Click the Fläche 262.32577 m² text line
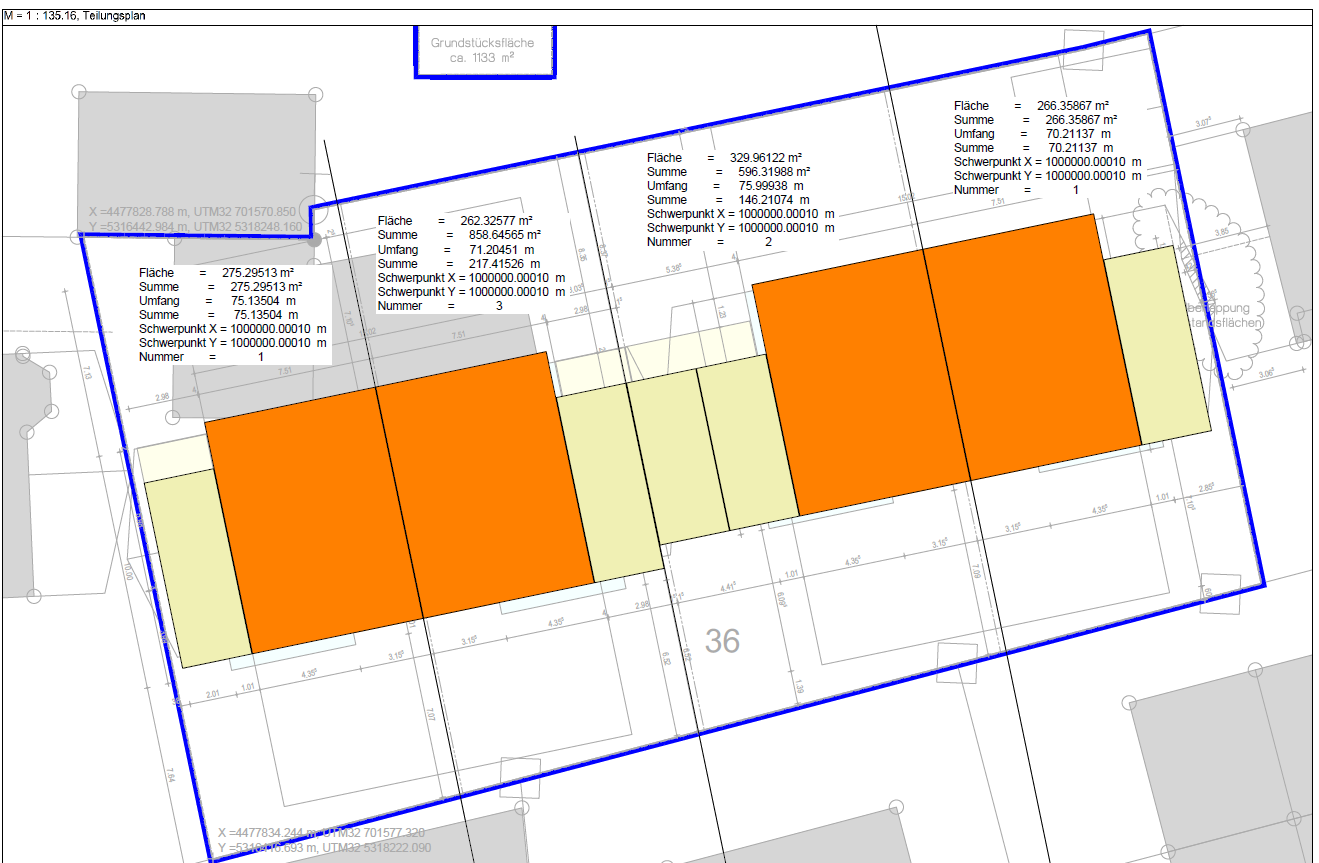The image size is (1319, 863). (454, 221)
